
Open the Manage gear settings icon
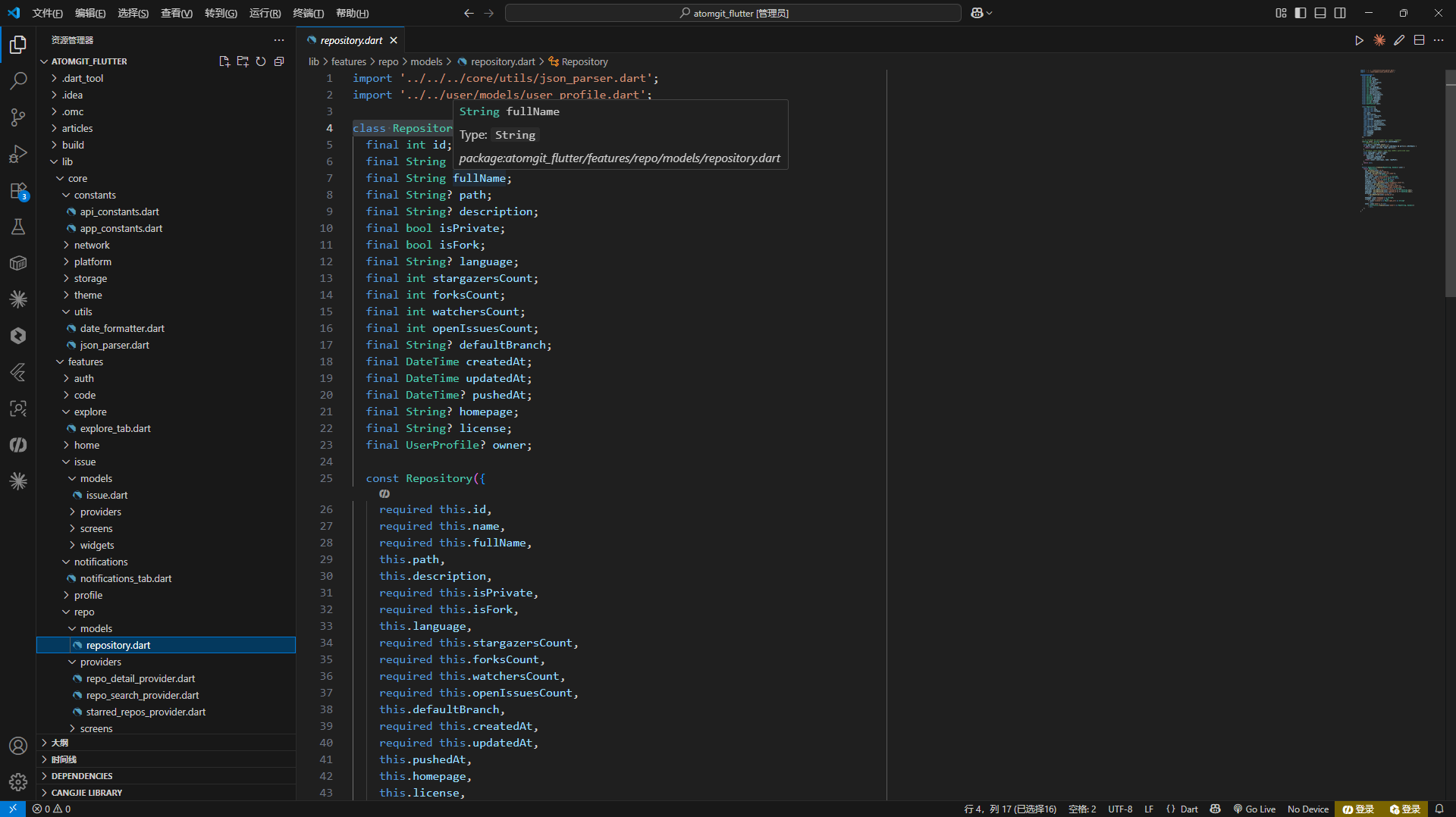tap(18, 782)
